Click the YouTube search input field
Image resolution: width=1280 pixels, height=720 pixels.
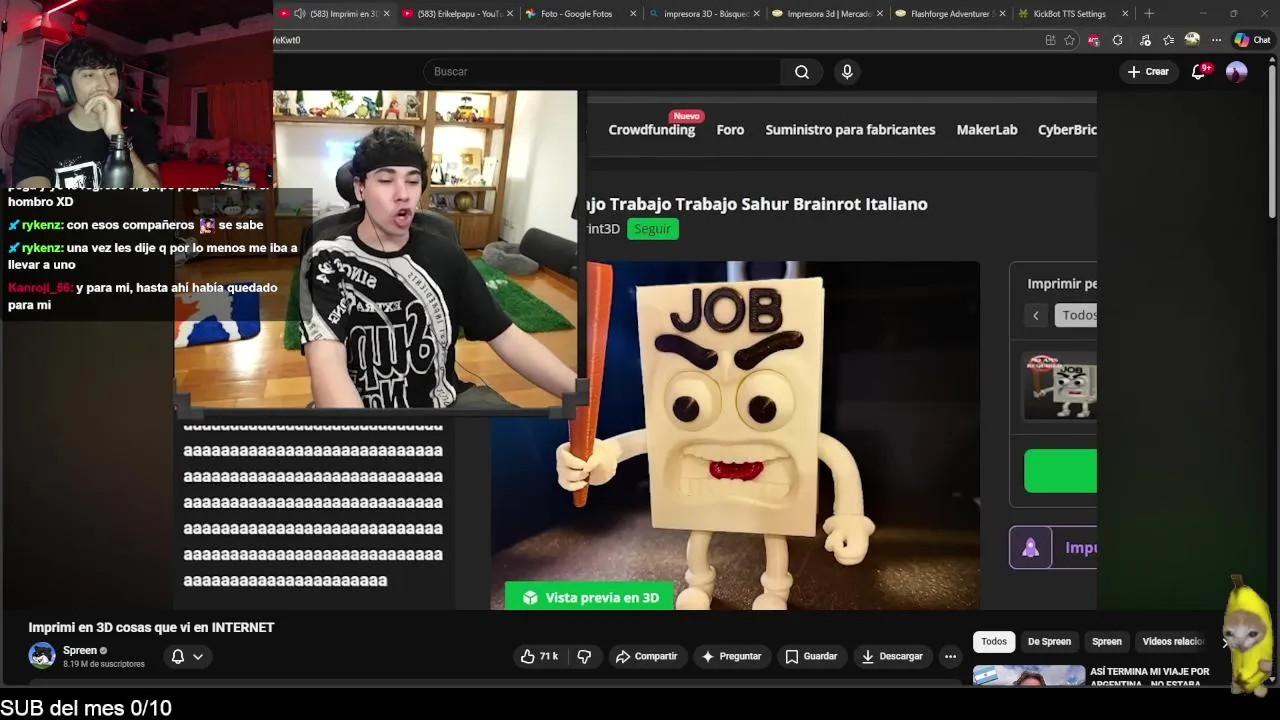(600, 72)
